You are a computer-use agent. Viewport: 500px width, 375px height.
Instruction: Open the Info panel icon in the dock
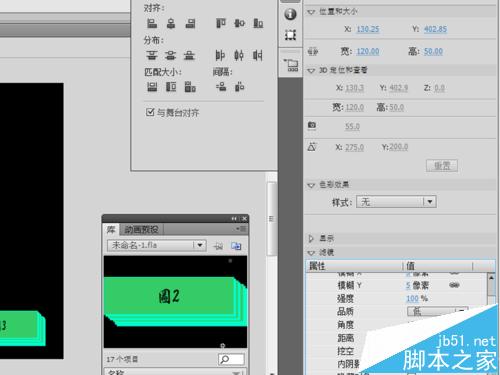pyautogui.click(x=290, y=14)
